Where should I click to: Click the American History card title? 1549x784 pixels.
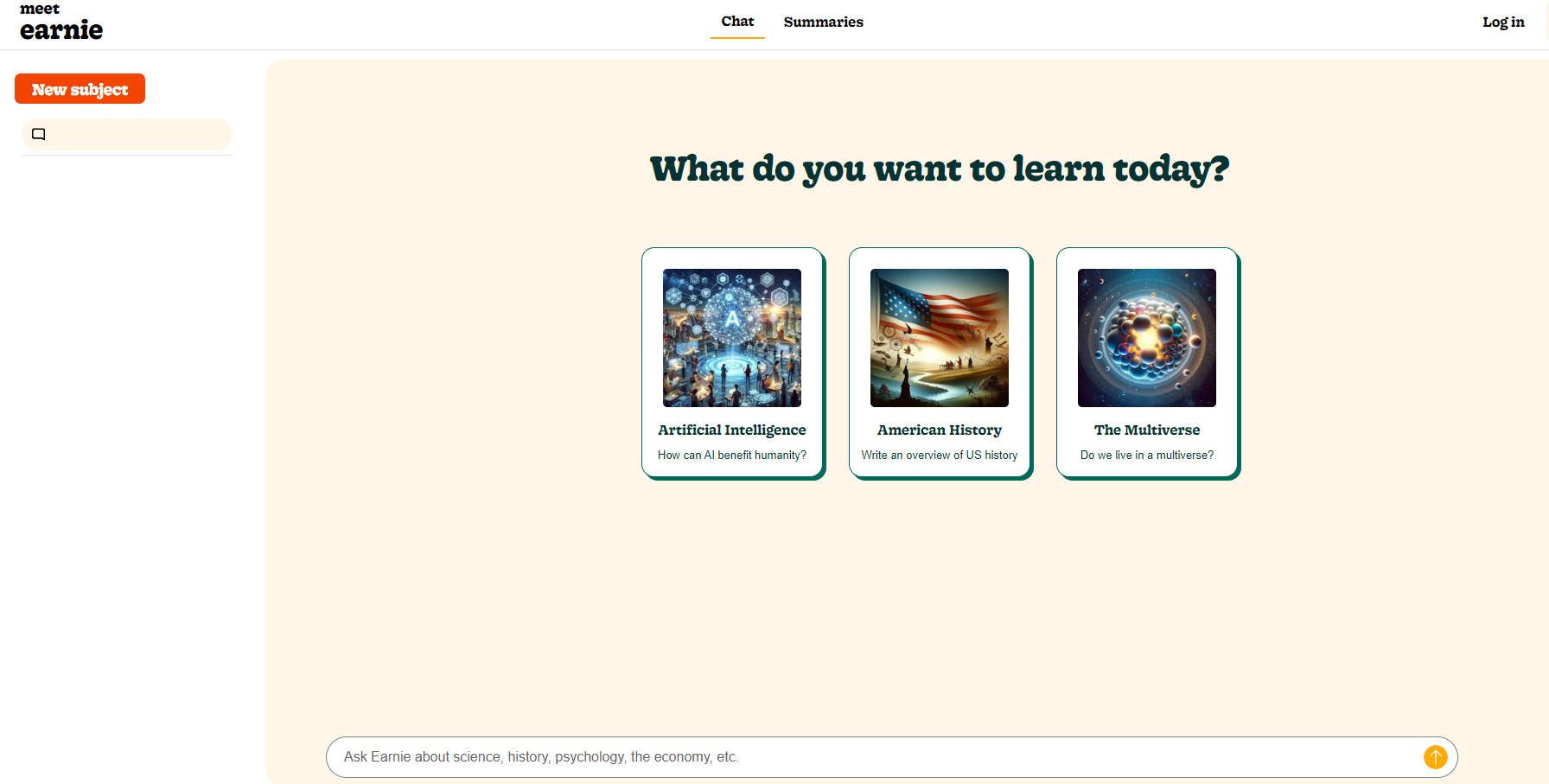click(939, 430)
